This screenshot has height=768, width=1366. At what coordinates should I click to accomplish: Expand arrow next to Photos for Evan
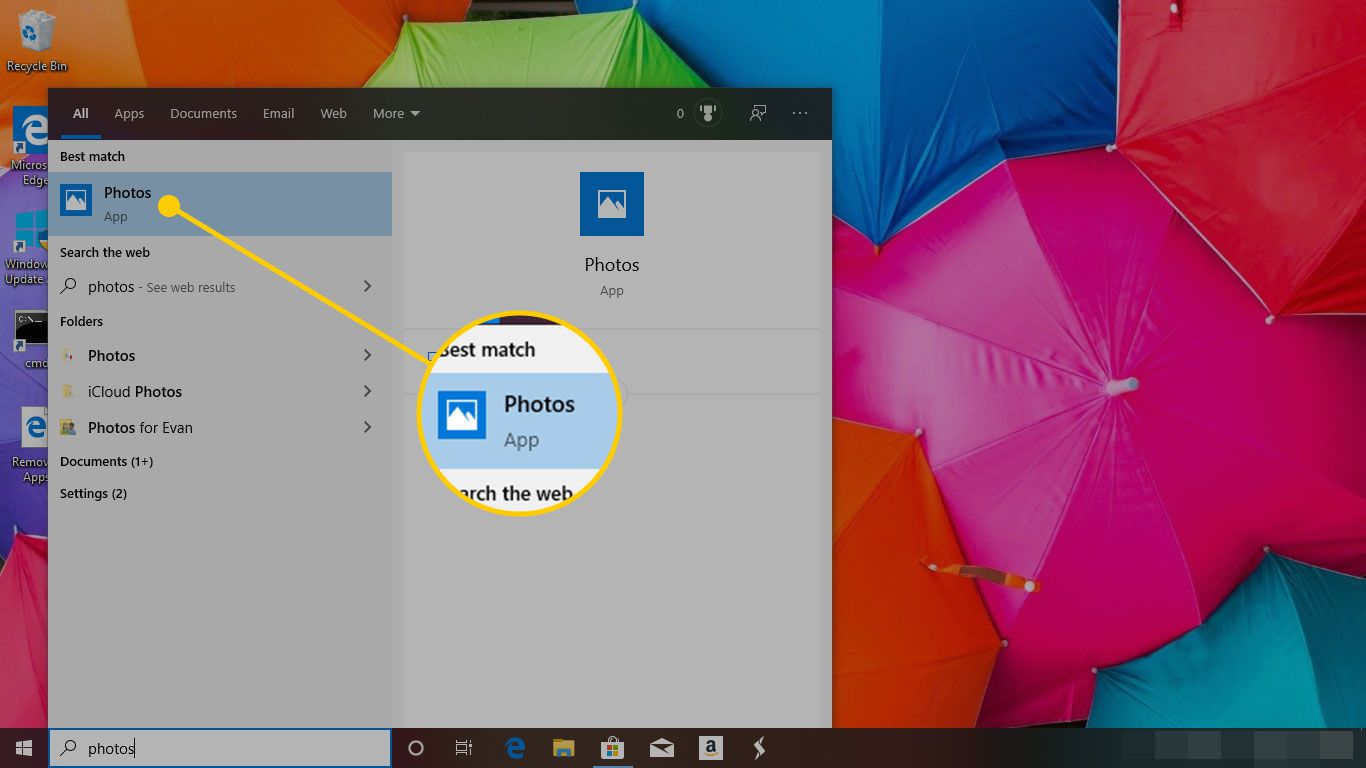click(x=367, y=427)
